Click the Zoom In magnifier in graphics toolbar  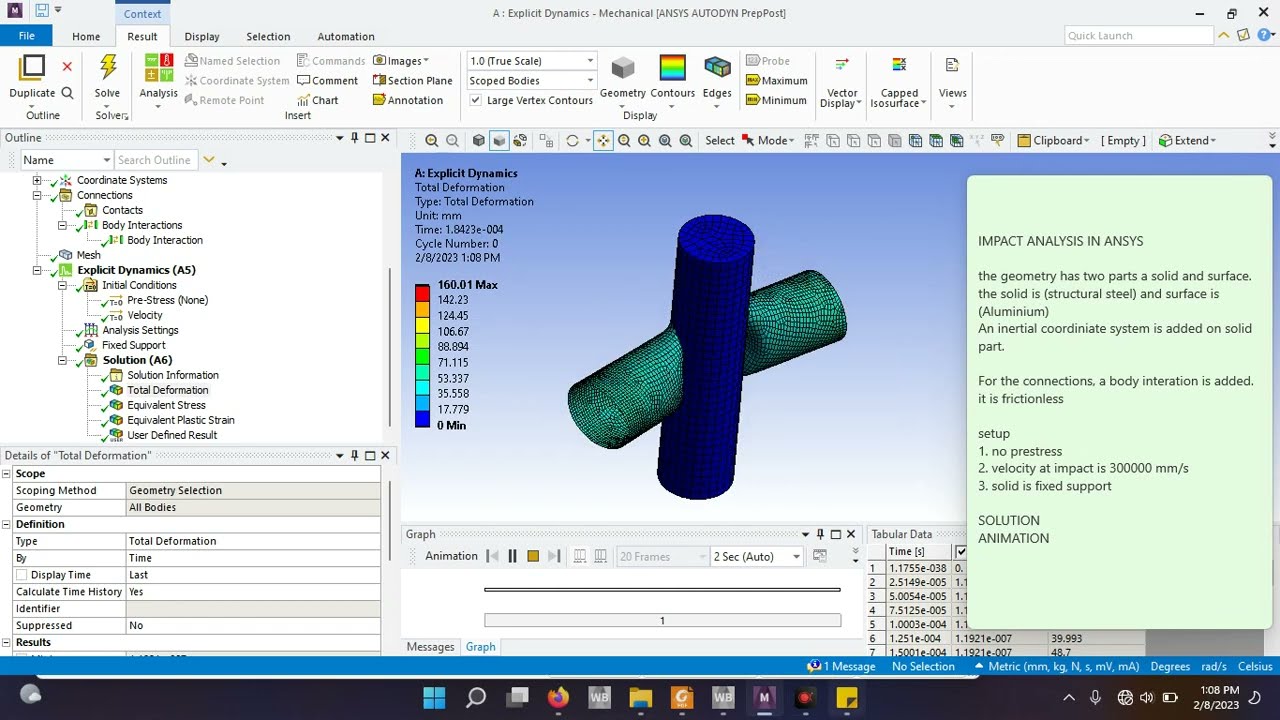[x=431, y=141]
